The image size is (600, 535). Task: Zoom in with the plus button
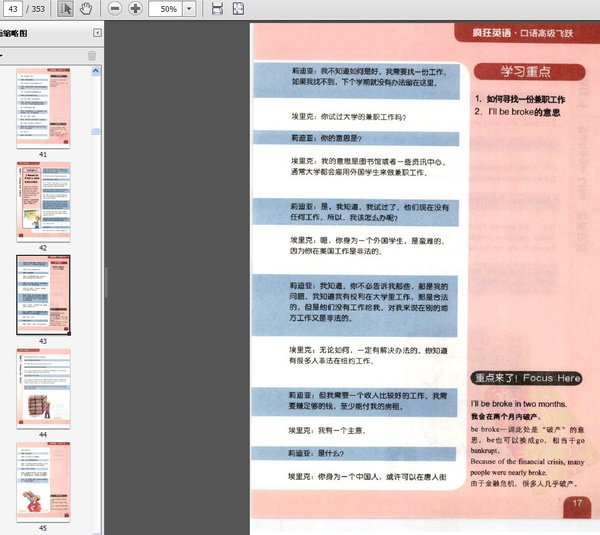(x=135, y=8)
